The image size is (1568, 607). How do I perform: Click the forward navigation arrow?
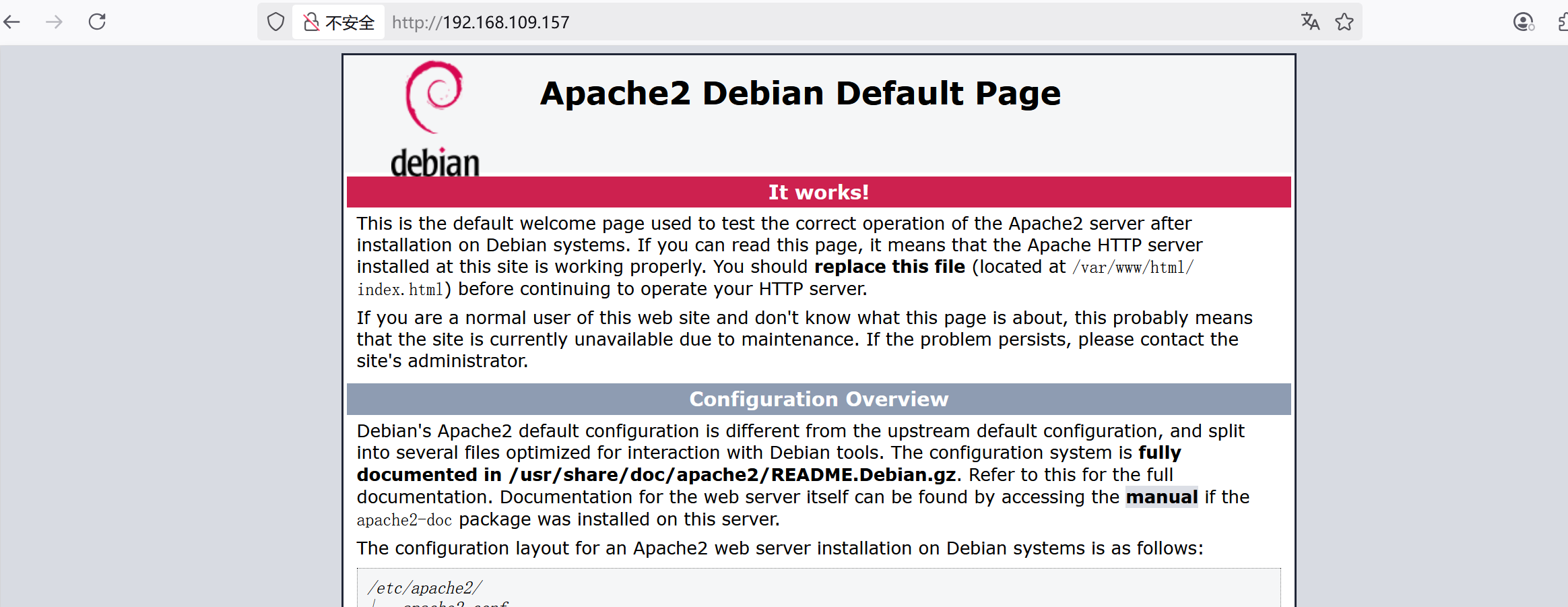pos(54,22)
